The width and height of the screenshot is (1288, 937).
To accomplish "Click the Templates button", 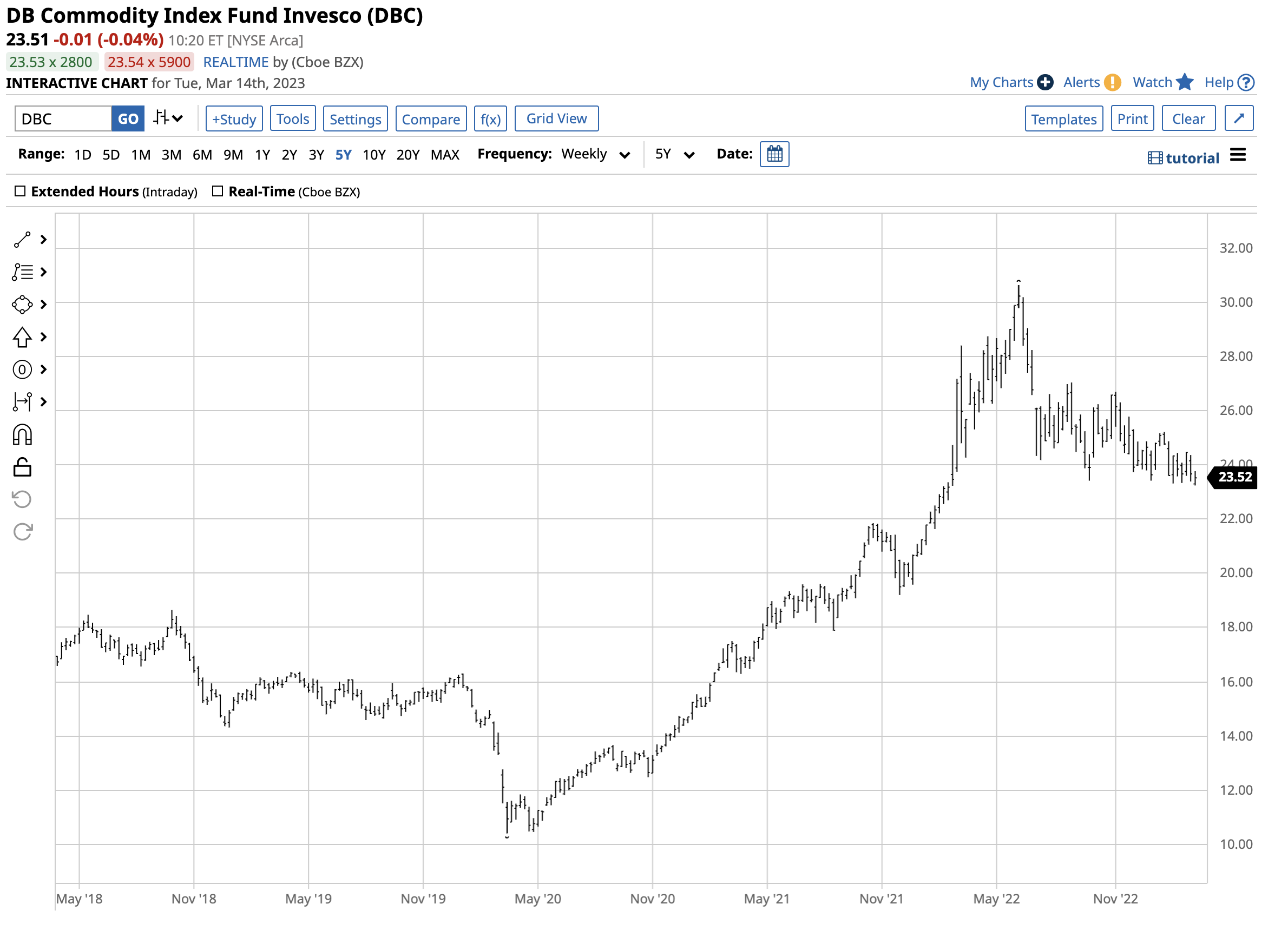I will click(1063, 118).
